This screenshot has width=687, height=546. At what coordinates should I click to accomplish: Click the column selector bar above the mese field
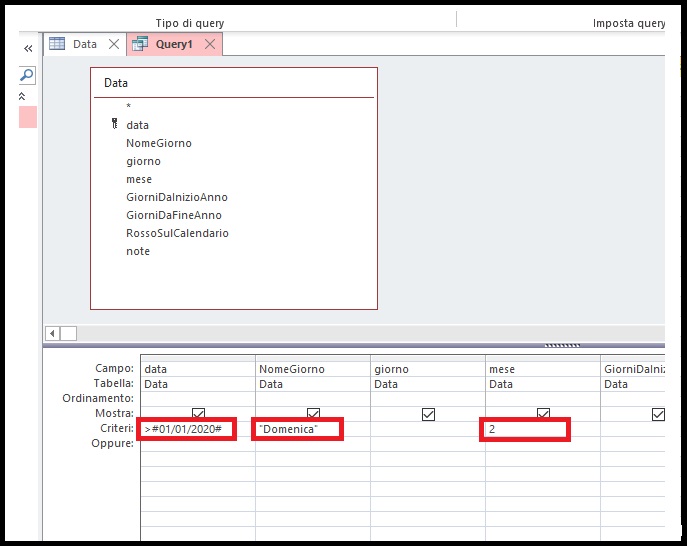click(543, 358)
